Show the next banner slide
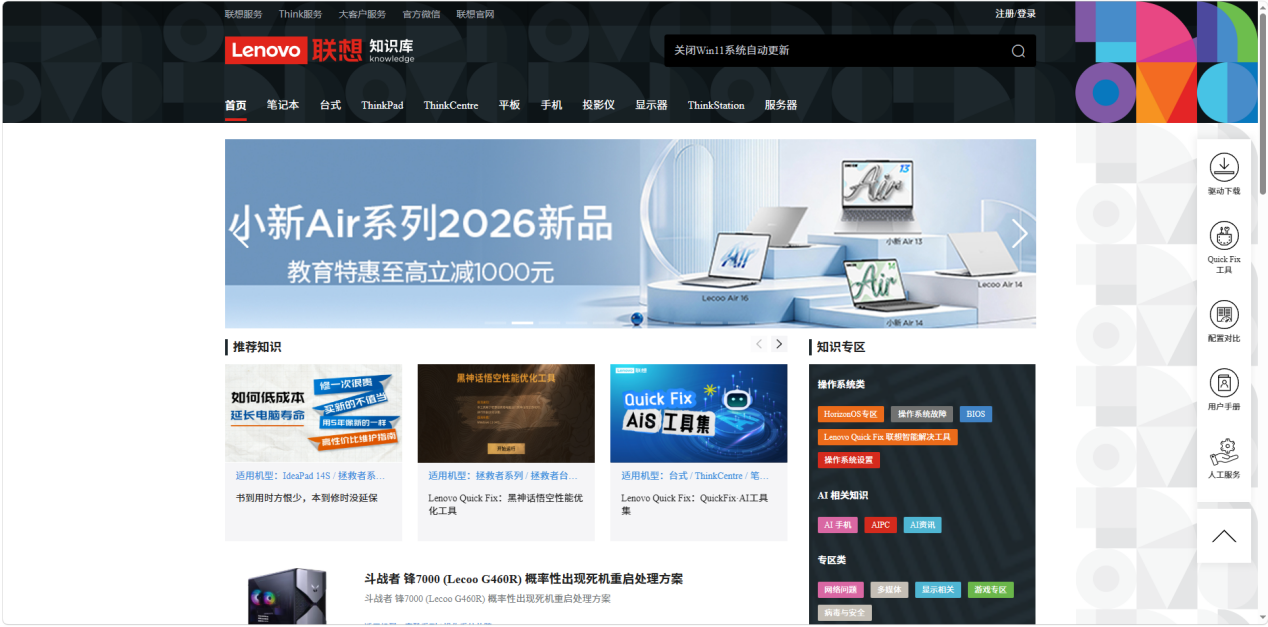1268x627 pixels. tap(1020, 233)
